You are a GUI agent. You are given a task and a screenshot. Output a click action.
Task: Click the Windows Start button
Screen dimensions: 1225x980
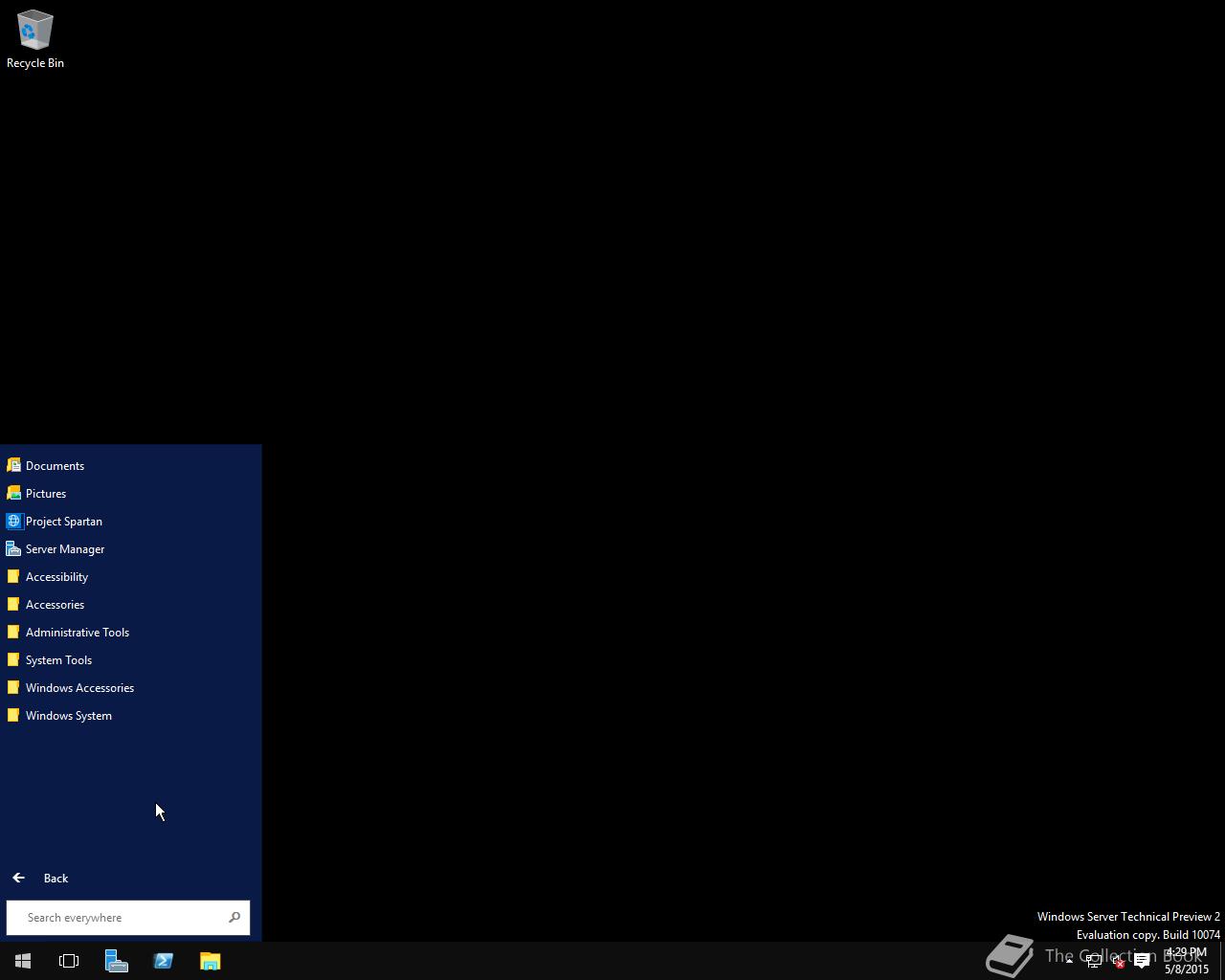[23, 961]
